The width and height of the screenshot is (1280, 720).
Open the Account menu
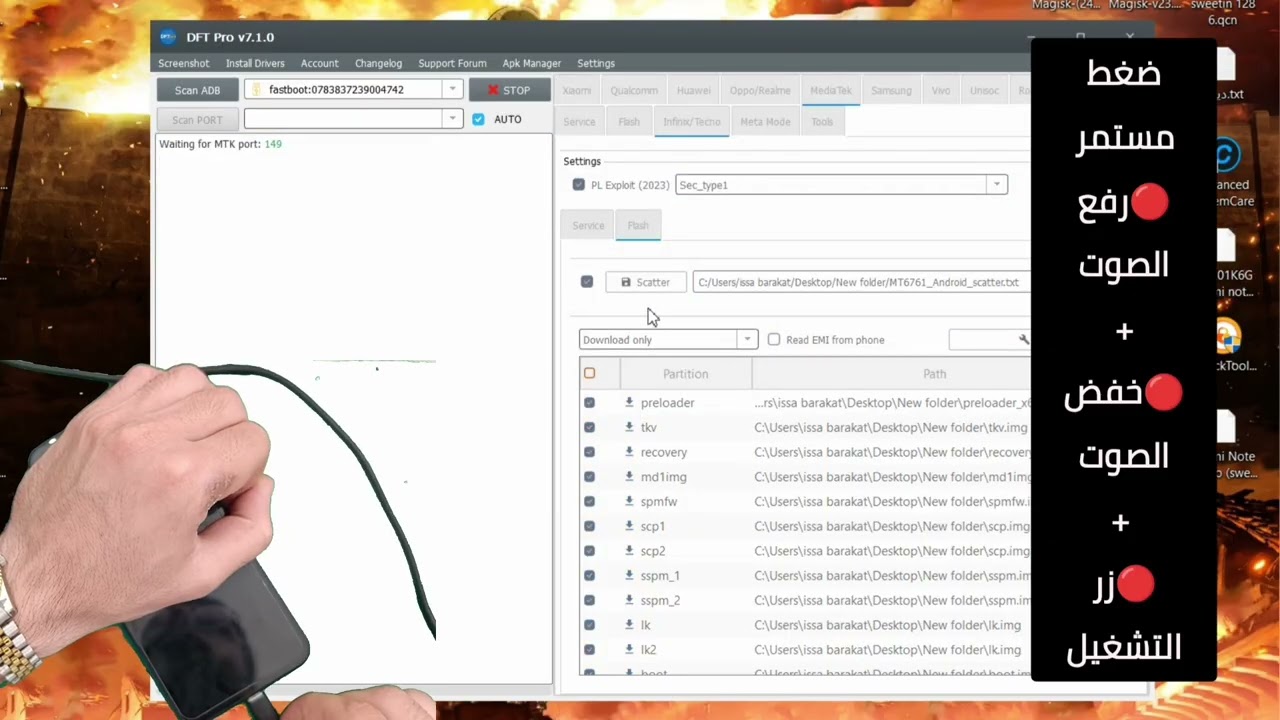[320, 63]
